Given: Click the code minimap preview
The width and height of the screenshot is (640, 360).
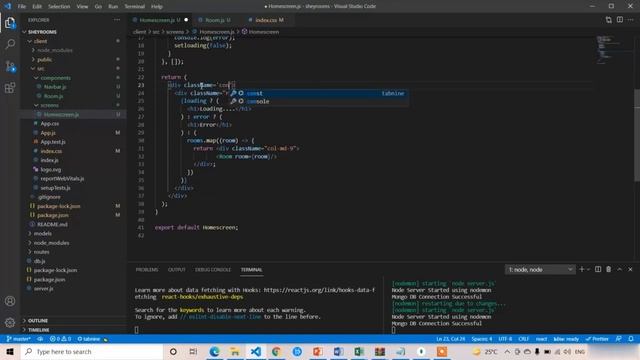Looking at the screenshot, I should tap(608, 50).
